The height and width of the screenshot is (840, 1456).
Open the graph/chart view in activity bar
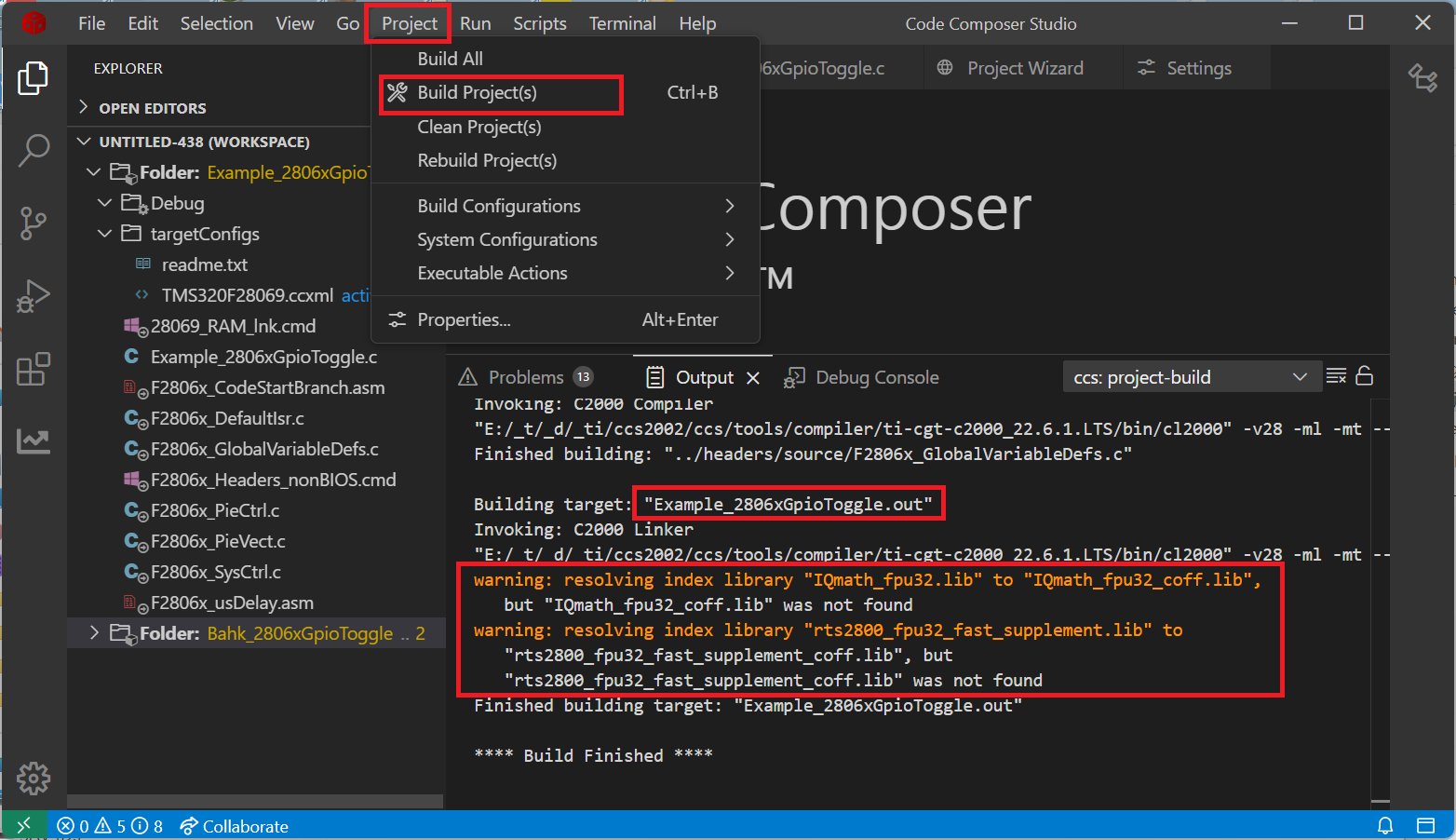pyautogui.click(x=34, y=440)
